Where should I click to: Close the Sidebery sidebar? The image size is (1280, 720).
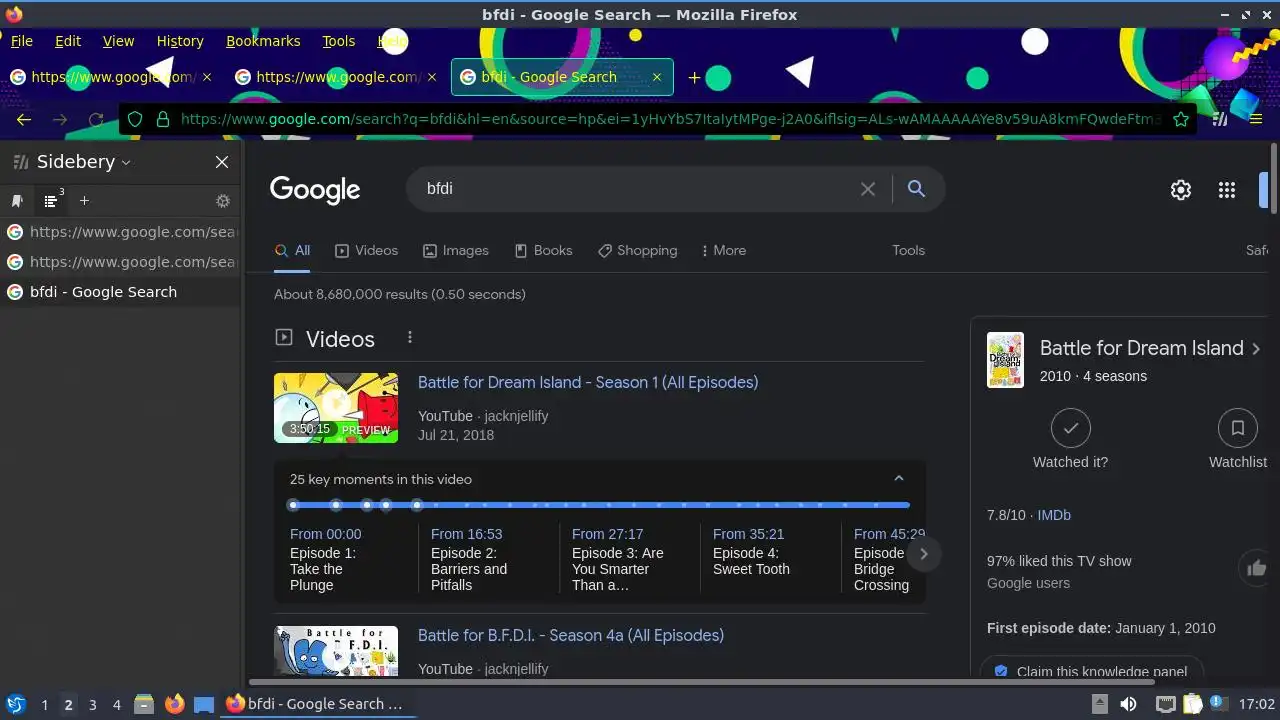pos(222,162)
